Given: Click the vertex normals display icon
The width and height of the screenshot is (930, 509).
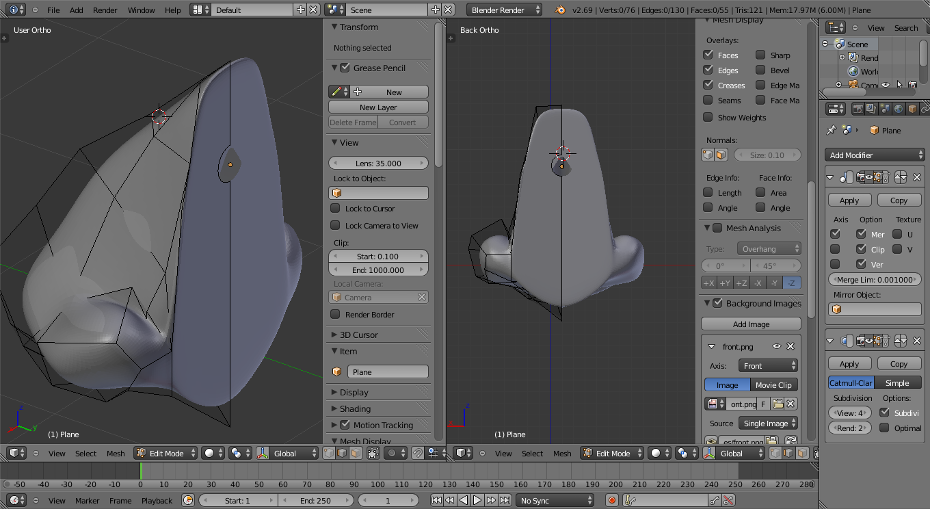Looking at the screenshot, I should (708, 155).
